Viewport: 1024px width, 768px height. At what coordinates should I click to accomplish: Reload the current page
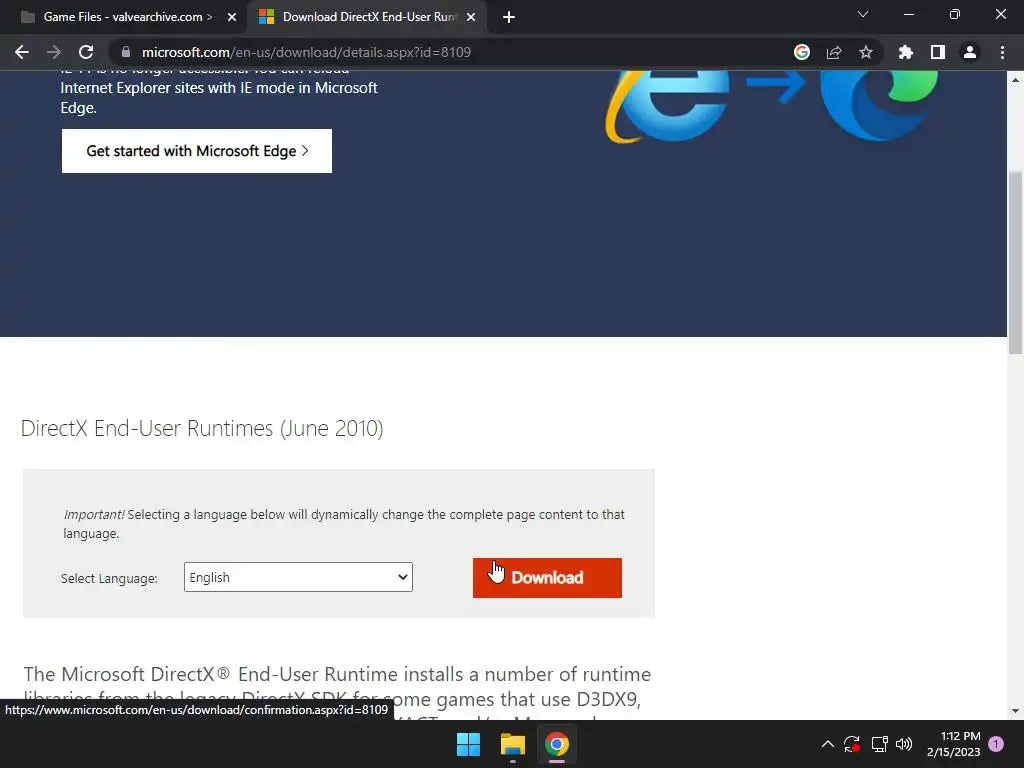(86, 52)
